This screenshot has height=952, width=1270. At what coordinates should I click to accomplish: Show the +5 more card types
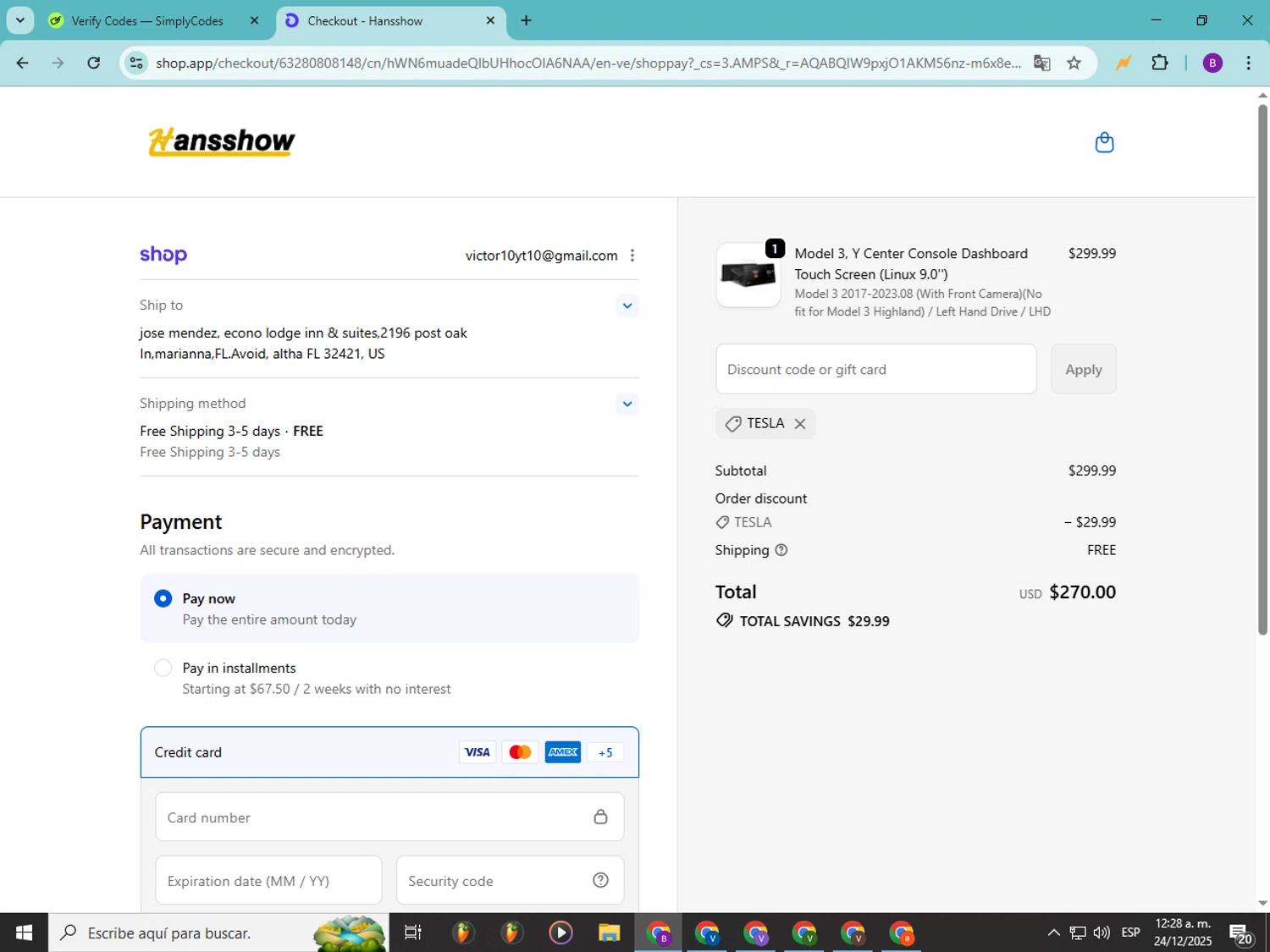605,752
